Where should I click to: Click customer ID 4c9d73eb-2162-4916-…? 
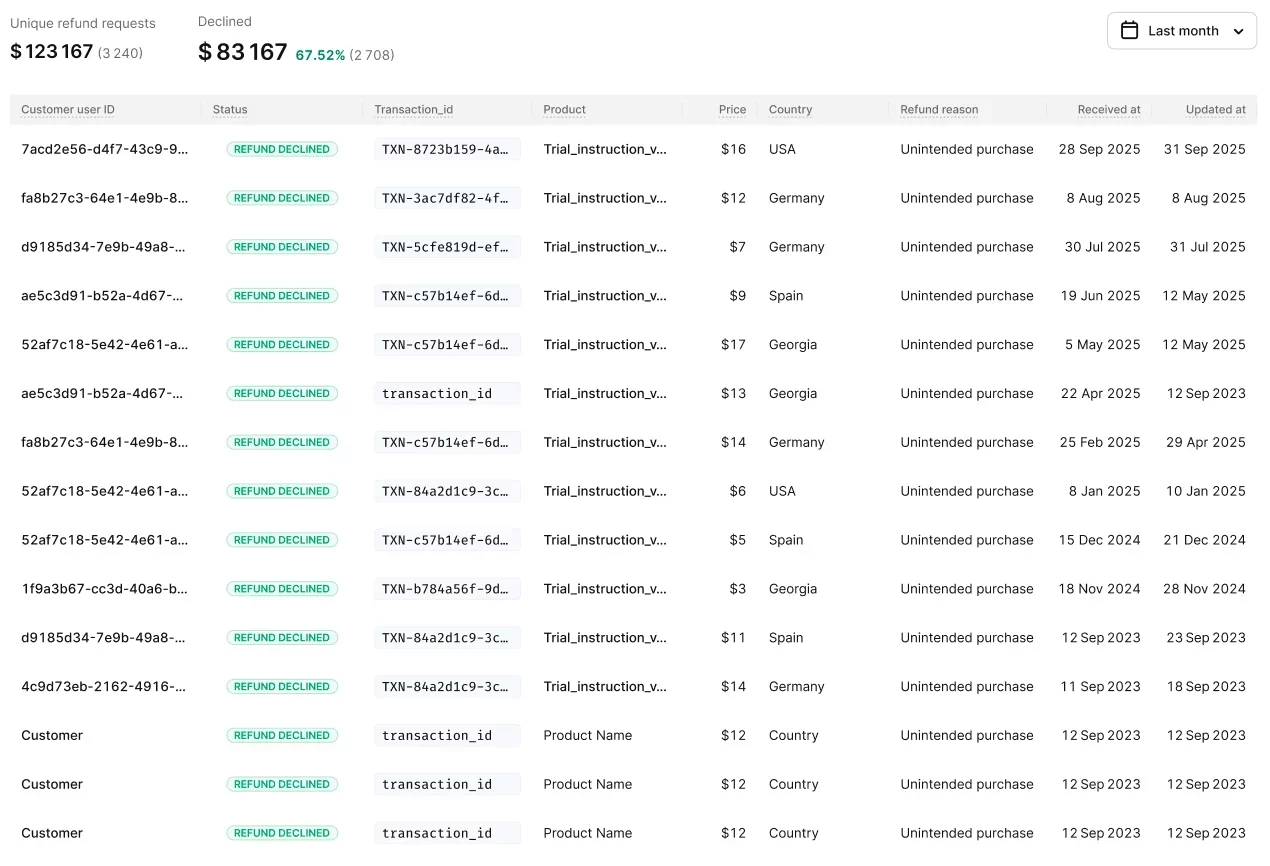pyautogui.click(x=104, y=686)
